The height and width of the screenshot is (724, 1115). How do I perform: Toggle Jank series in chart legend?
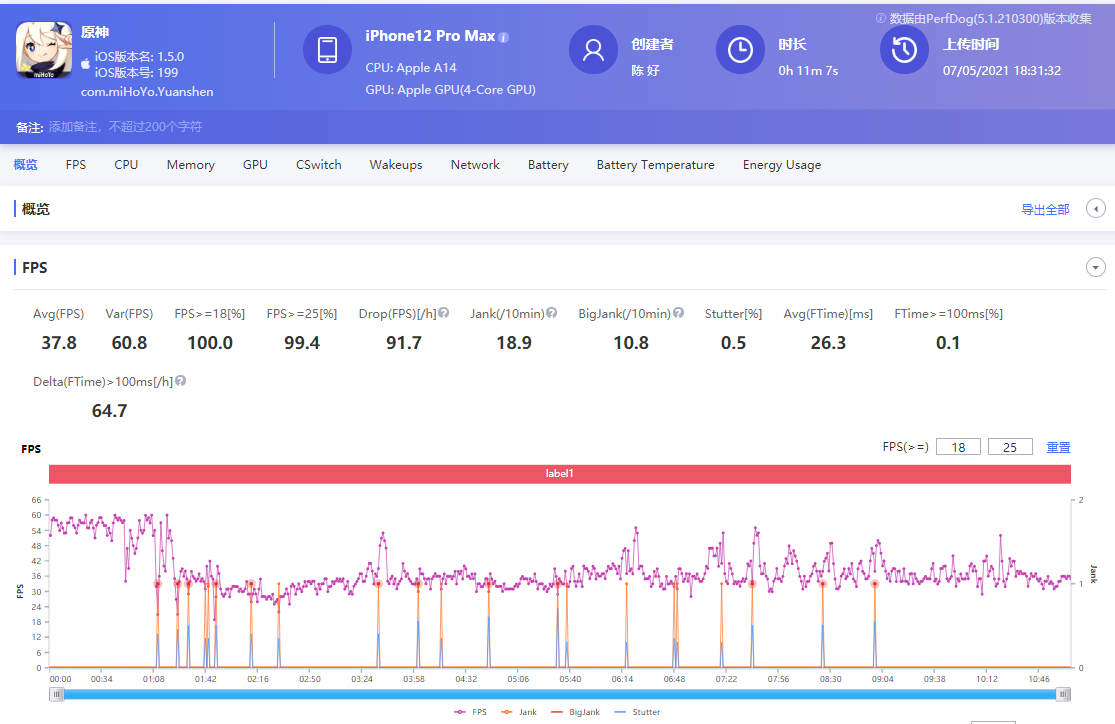(x=519, y=712)
